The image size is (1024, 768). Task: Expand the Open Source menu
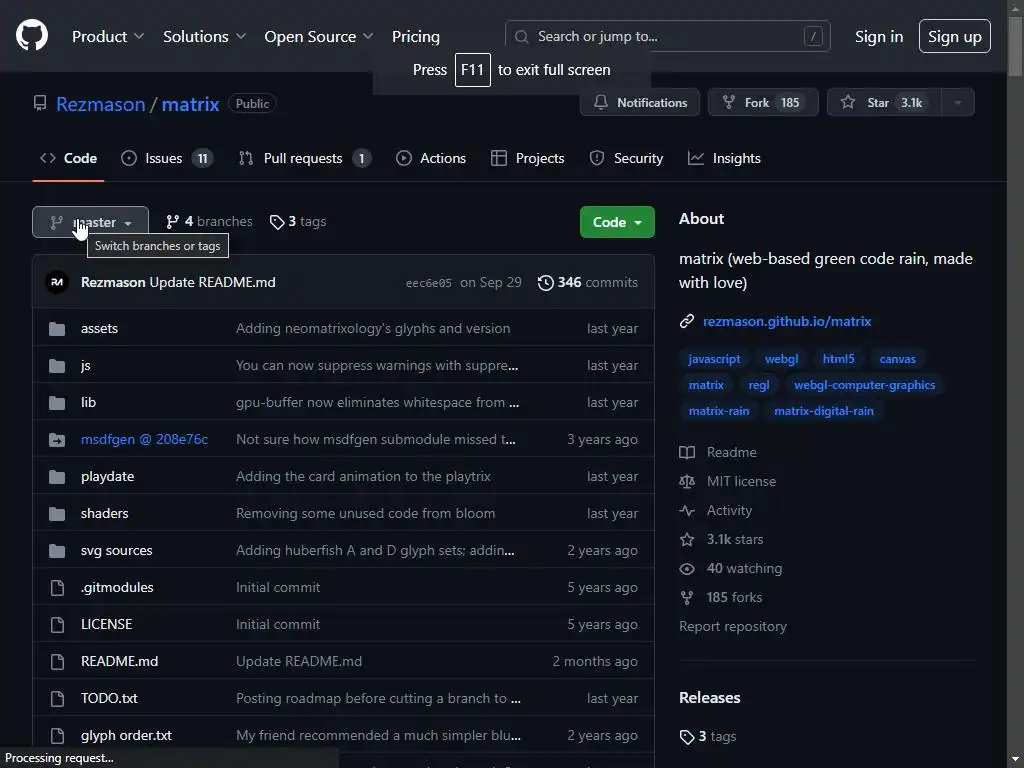pyautogui.click(x=319, y=37)
